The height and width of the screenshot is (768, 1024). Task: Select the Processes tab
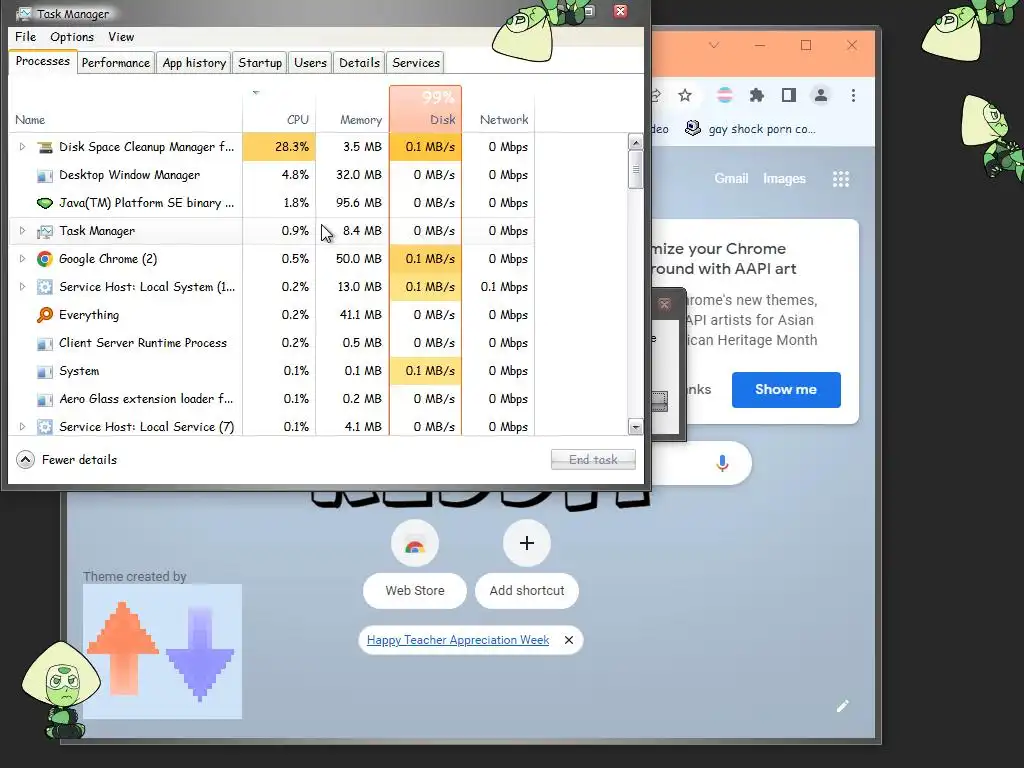(x=42, y=61)
